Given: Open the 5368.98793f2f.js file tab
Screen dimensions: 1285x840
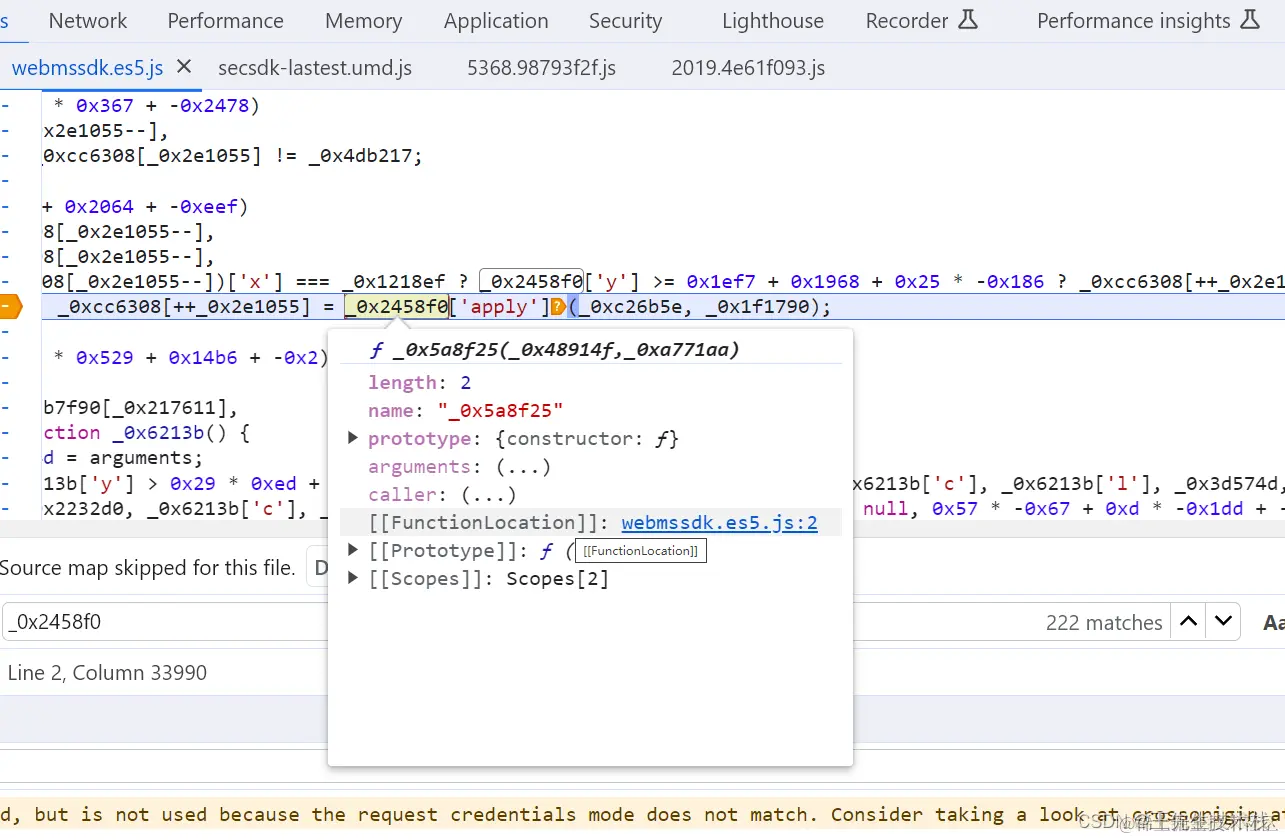Looking at the screenshot, I should point(541,68).
